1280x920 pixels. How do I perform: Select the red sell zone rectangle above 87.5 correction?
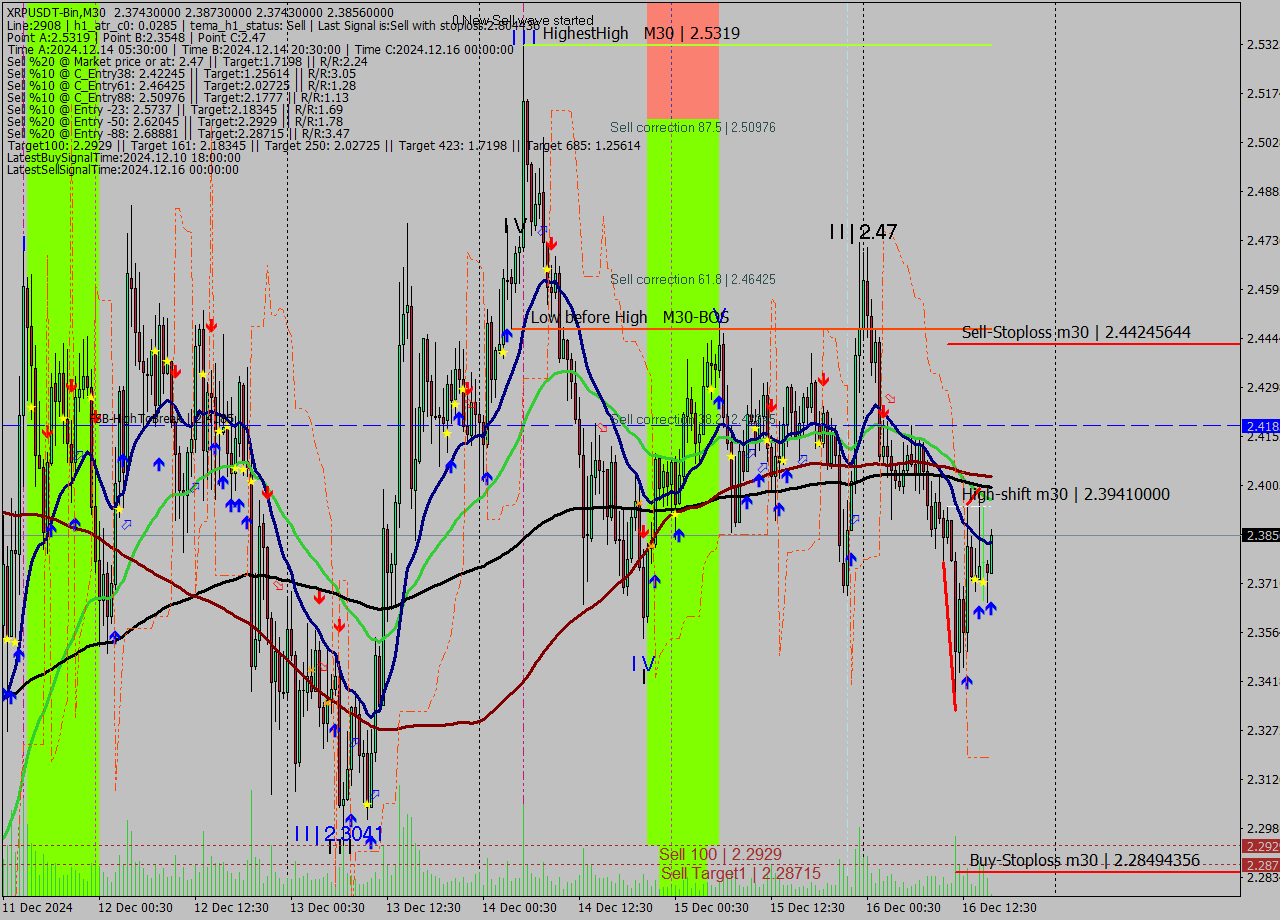[x=683, y=59]
